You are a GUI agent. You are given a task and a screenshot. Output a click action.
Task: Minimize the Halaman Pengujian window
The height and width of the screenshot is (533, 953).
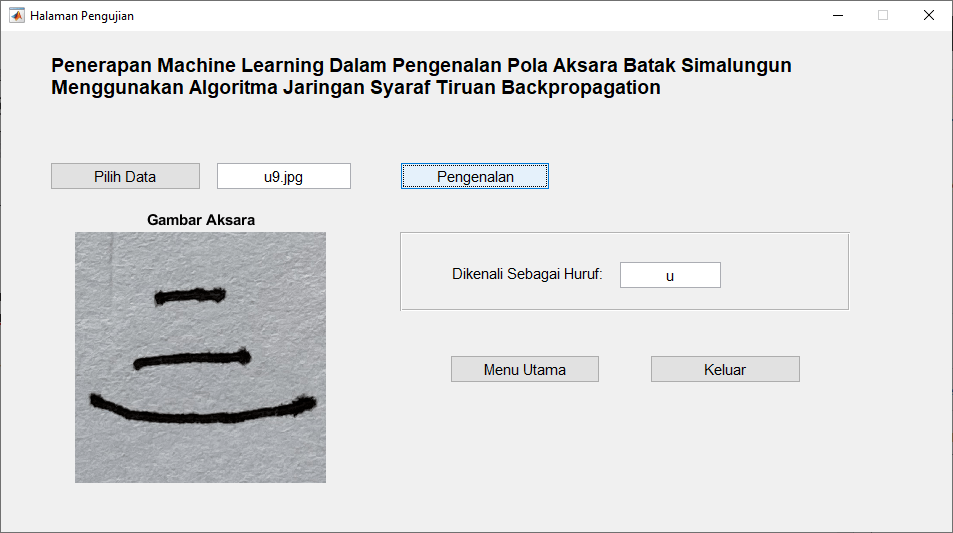coord(837,15)
